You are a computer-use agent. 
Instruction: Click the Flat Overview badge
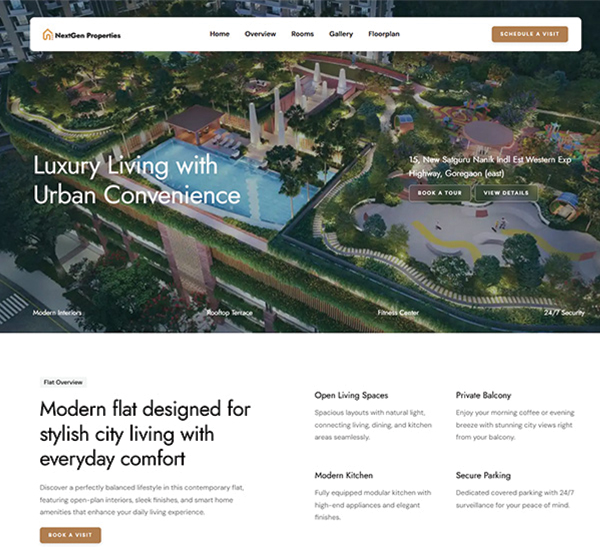[x=63, y=382]
